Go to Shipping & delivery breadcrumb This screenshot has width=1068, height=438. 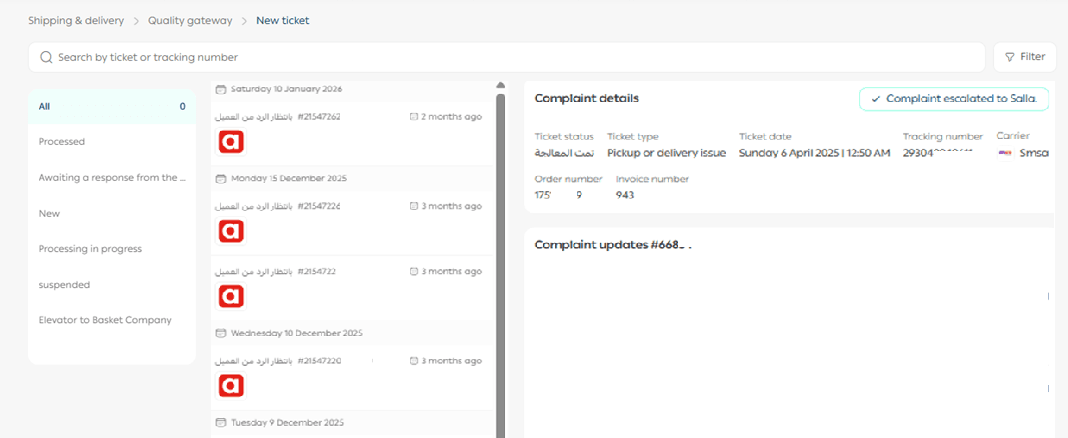tap(76, 20)
